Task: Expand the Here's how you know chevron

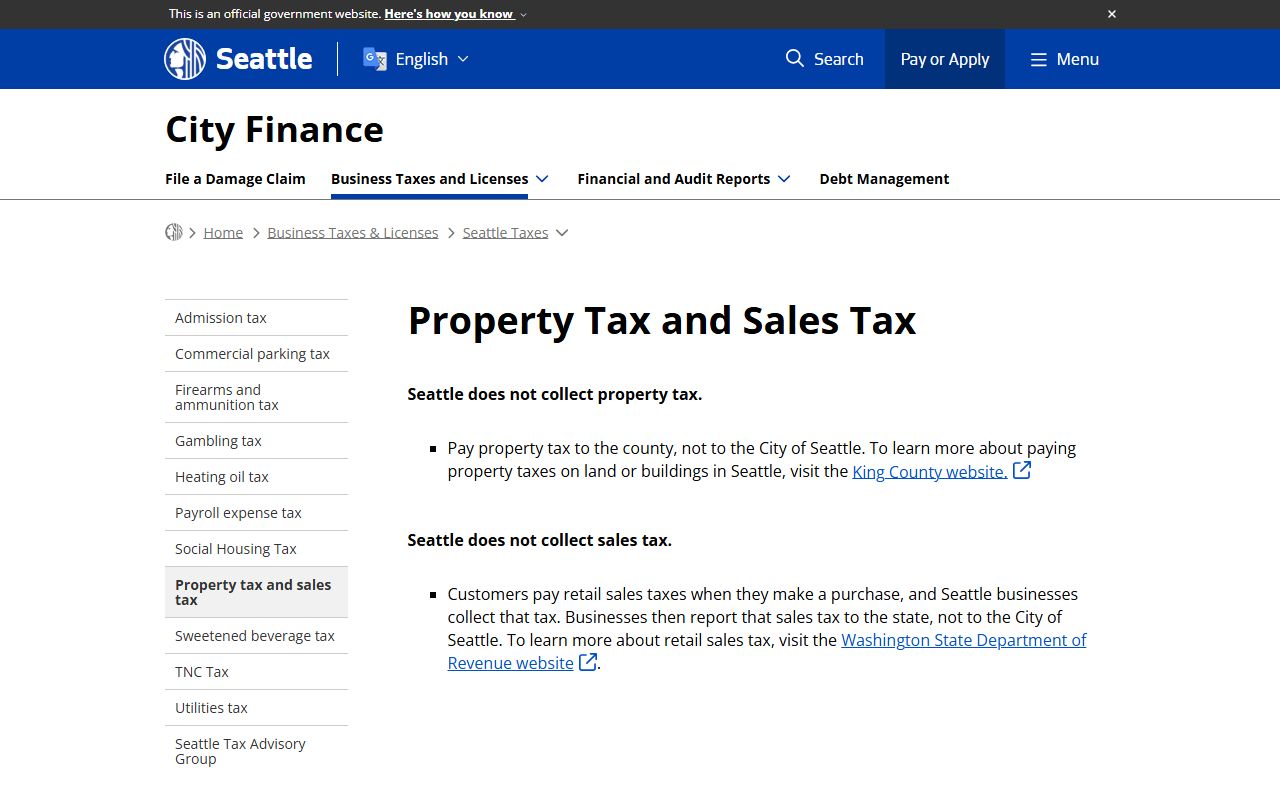Action: (523, 14)
